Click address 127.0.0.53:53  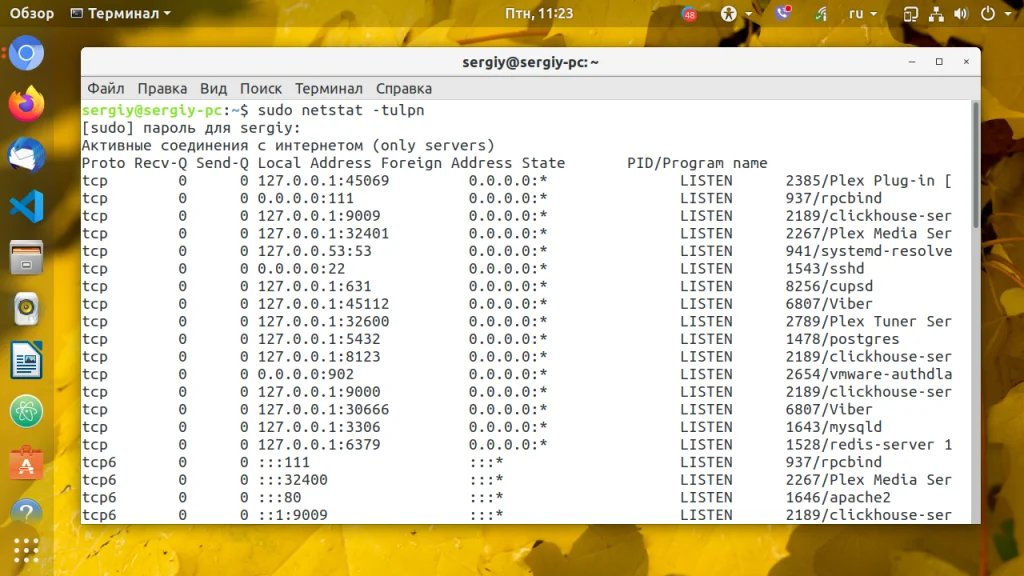point(314,251)
